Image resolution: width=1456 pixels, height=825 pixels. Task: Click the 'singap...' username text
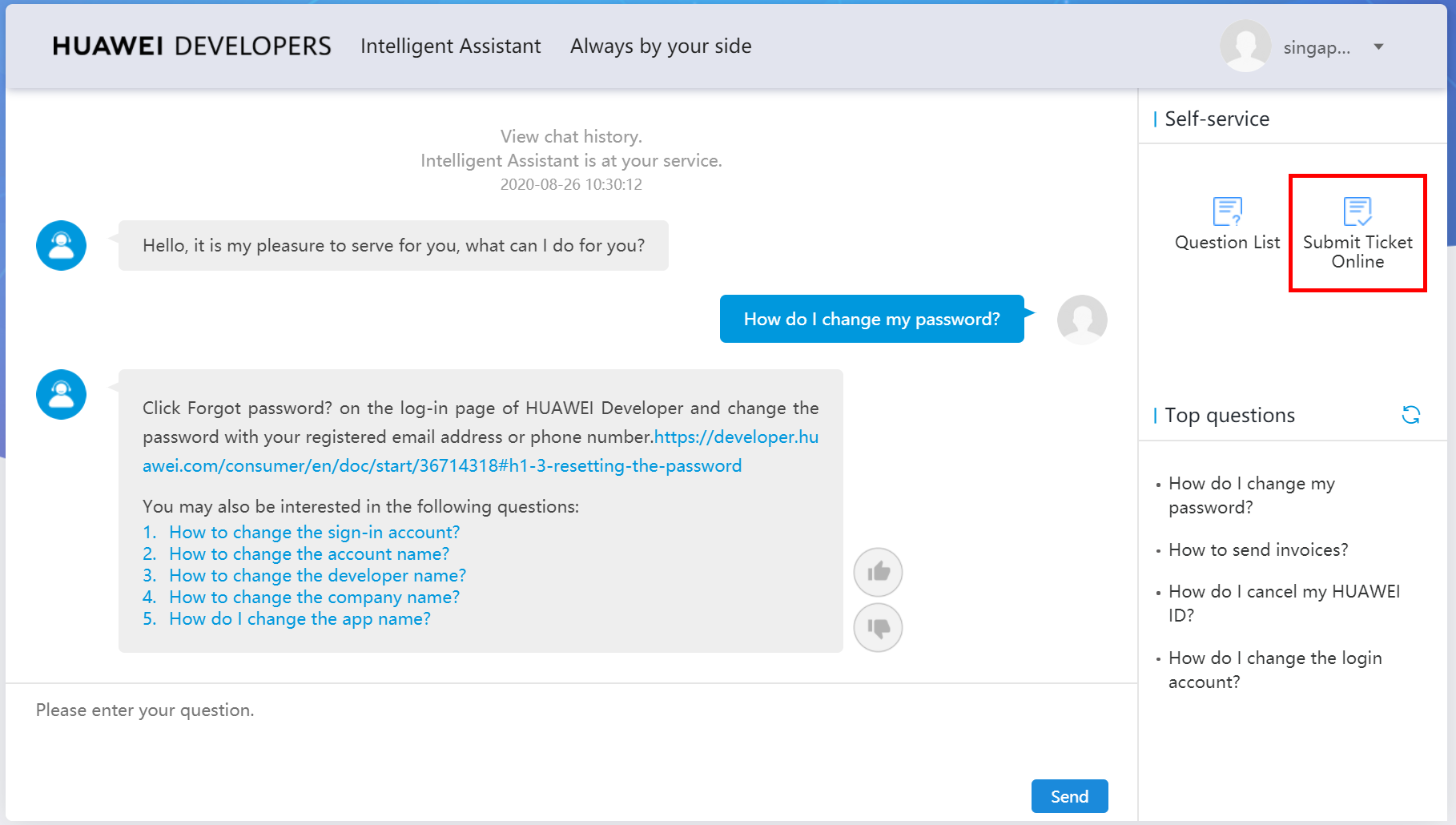pos(1317,47)
